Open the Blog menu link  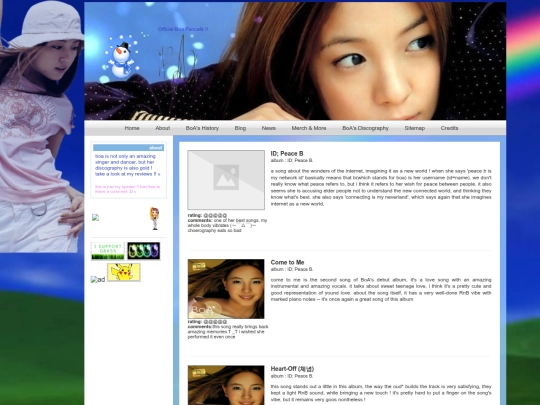[240, 128]
